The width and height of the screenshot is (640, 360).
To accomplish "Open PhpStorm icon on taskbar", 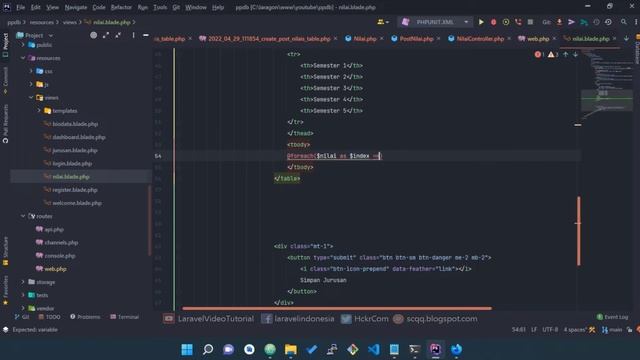I will pos(436,349).
